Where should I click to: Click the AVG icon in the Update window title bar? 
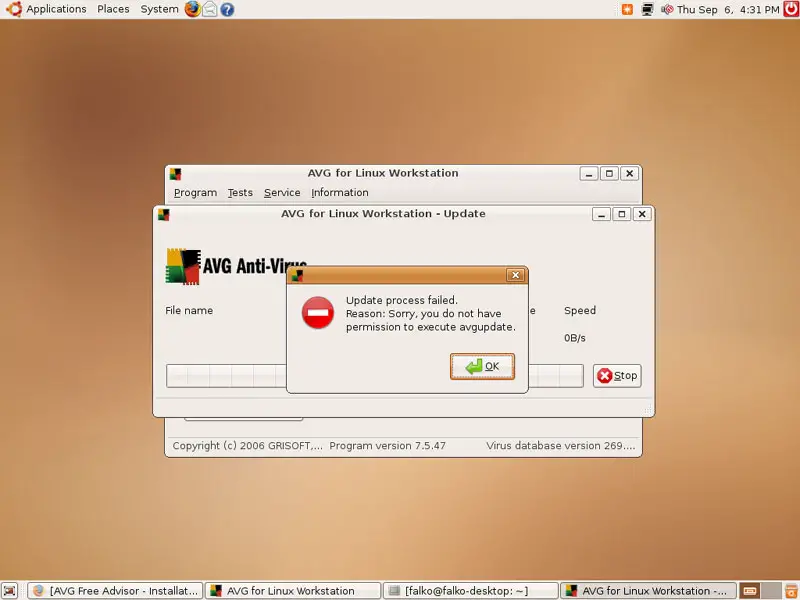[x=163, y=214]
